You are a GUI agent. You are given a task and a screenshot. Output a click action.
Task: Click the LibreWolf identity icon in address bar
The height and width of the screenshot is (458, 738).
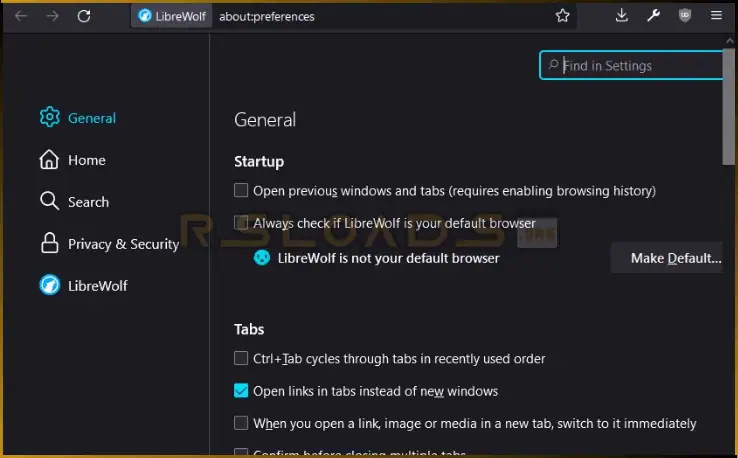(x=144, y=16)
